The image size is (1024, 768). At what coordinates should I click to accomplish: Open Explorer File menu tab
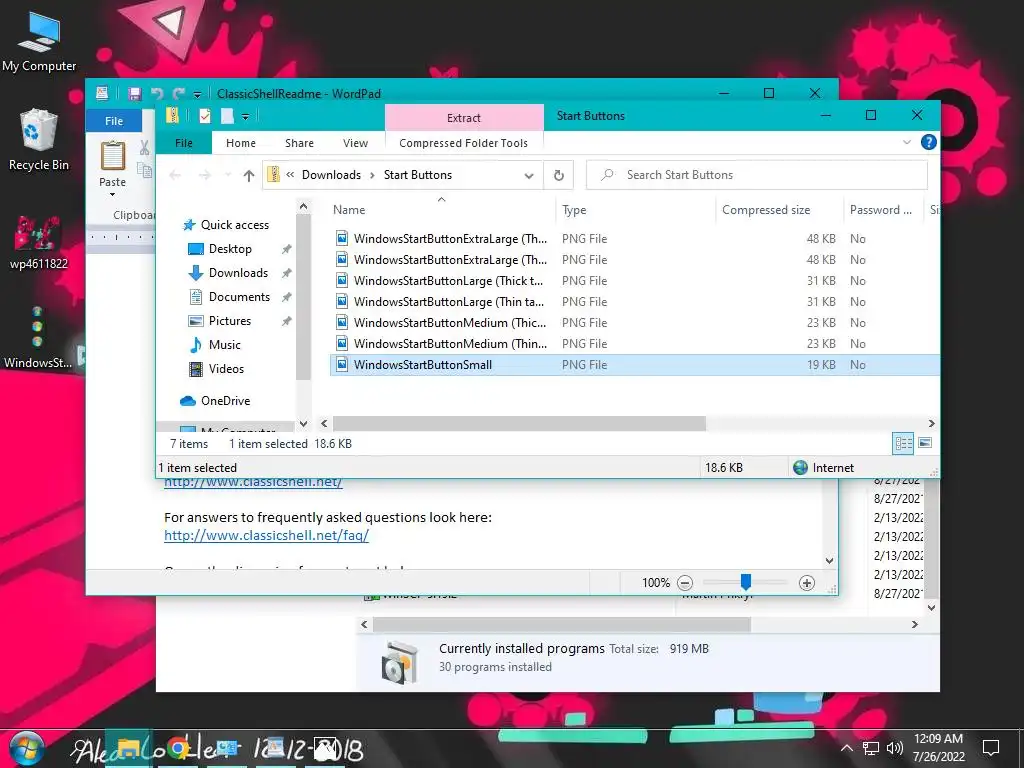click(x=184, y=143)
